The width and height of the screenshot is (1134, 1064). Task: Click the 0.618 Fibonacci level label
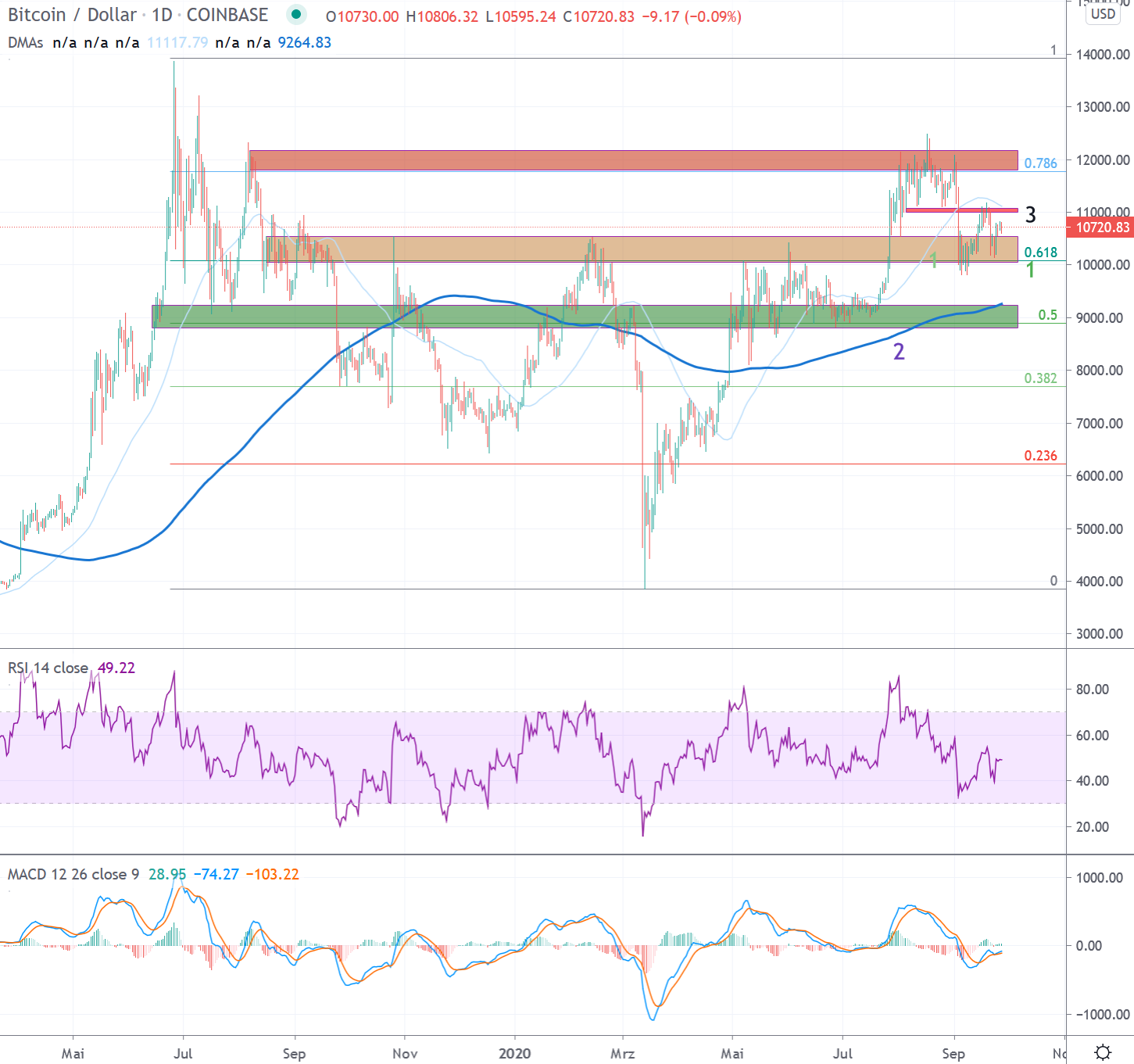click(1040, 253)
